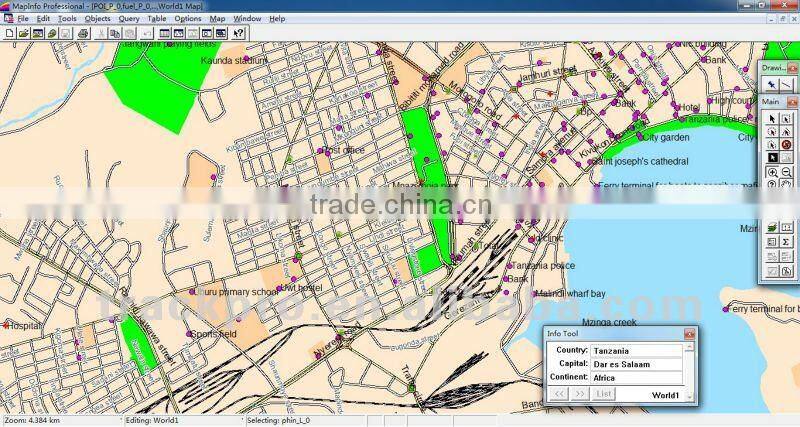Open the Help menu
800x427 pixels.
click(x=277, y=18)
